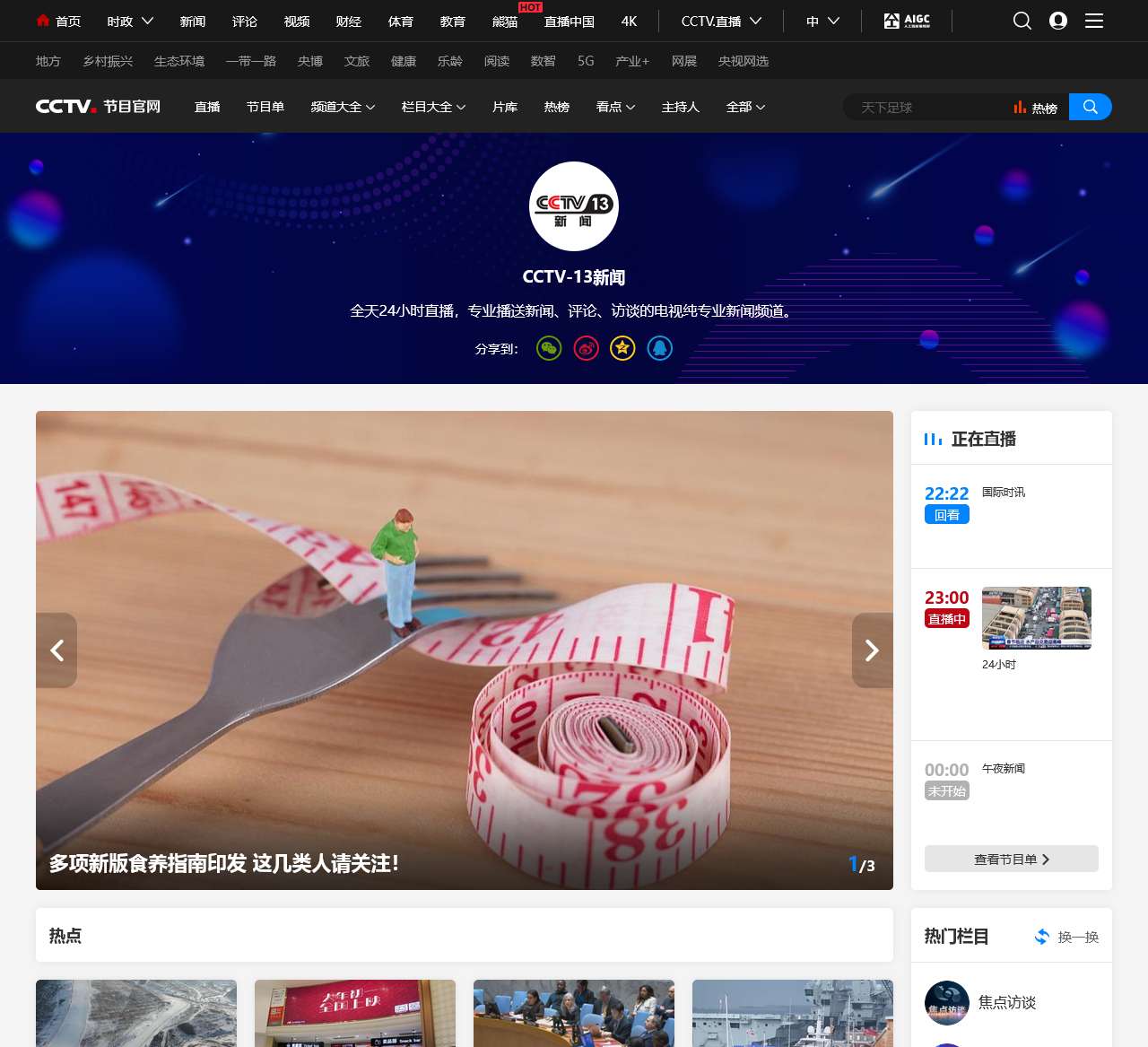Open the 数智 link
This screenshot has height=1047, width=1148.
click(544, 61)
